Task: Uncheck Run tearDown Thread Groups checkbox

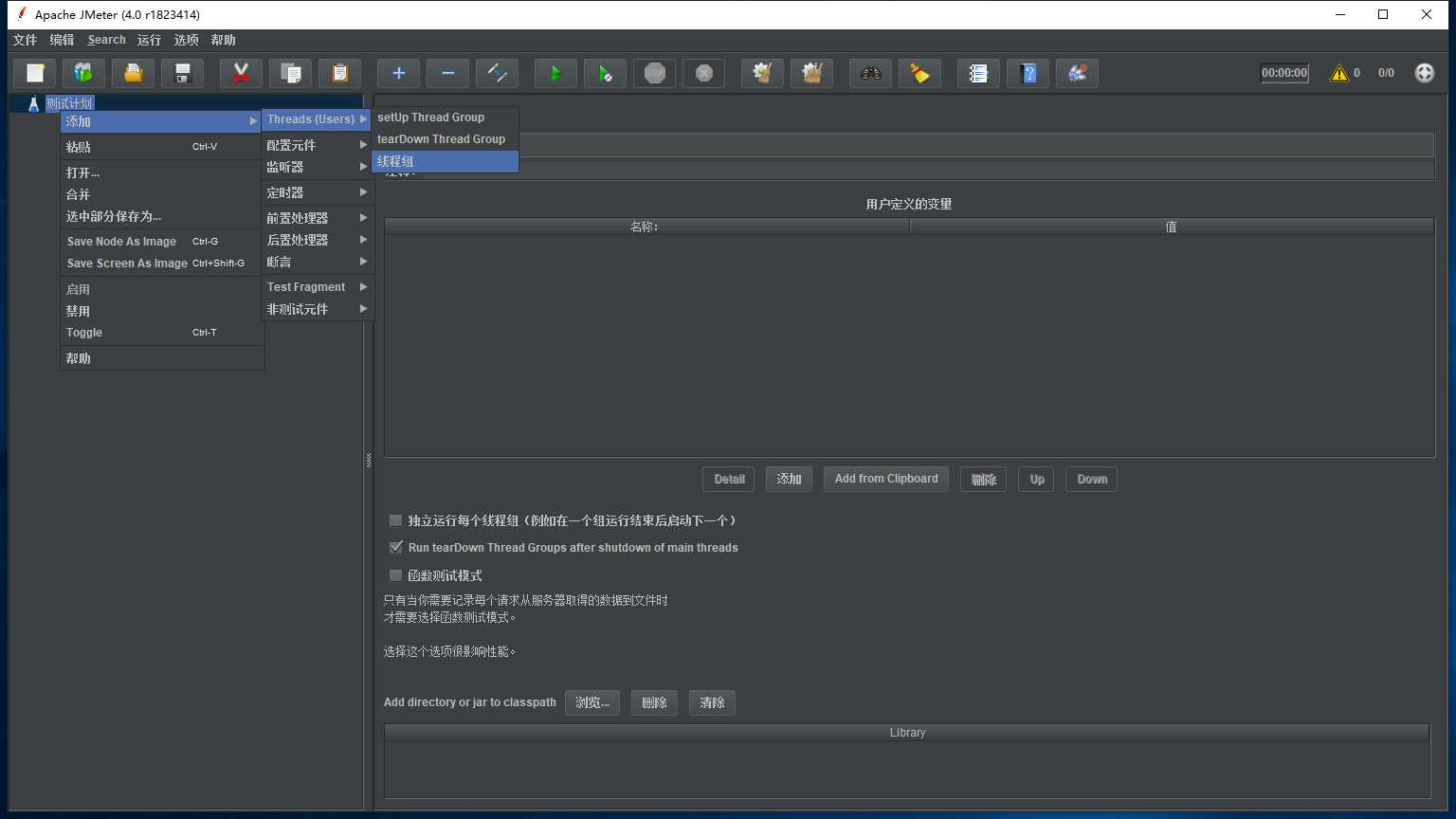Action: [x=396, y=548]
